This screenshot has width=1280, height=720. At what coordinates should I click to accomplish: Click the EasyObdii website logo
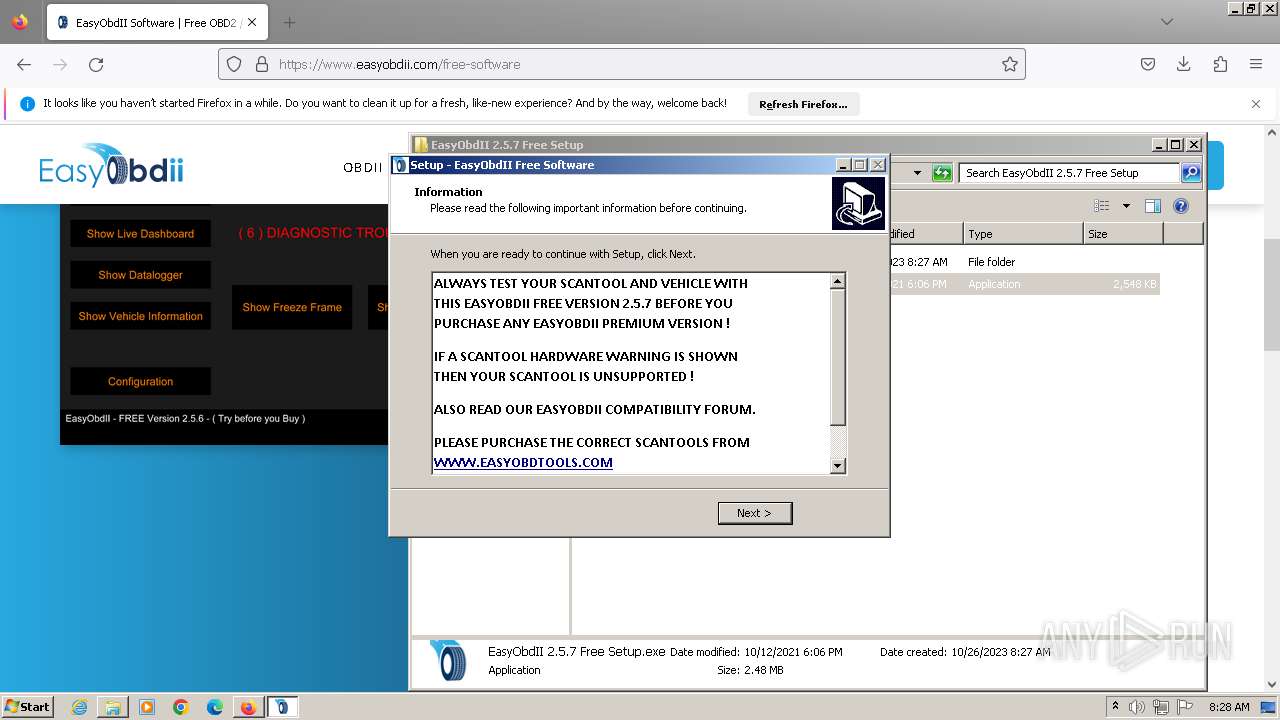111,166
